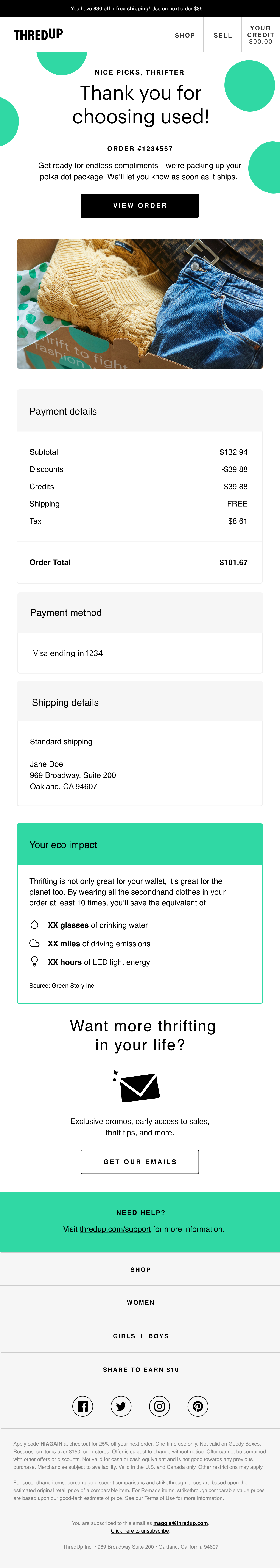
Task: Follow the thredup.com/support link
Action: pos(115,1229)
